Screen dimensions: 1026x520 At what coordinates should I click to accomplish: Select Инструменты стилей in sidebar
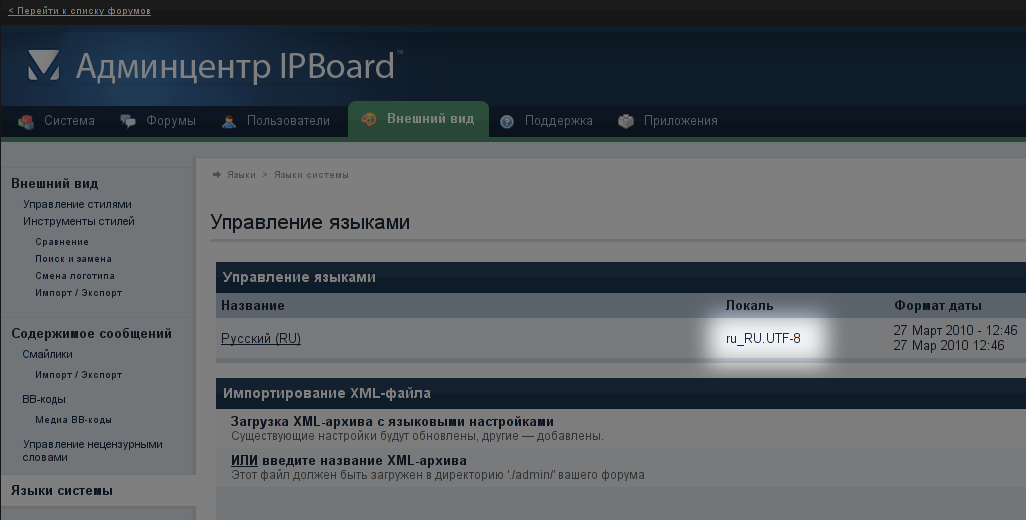tap(78, 221)
